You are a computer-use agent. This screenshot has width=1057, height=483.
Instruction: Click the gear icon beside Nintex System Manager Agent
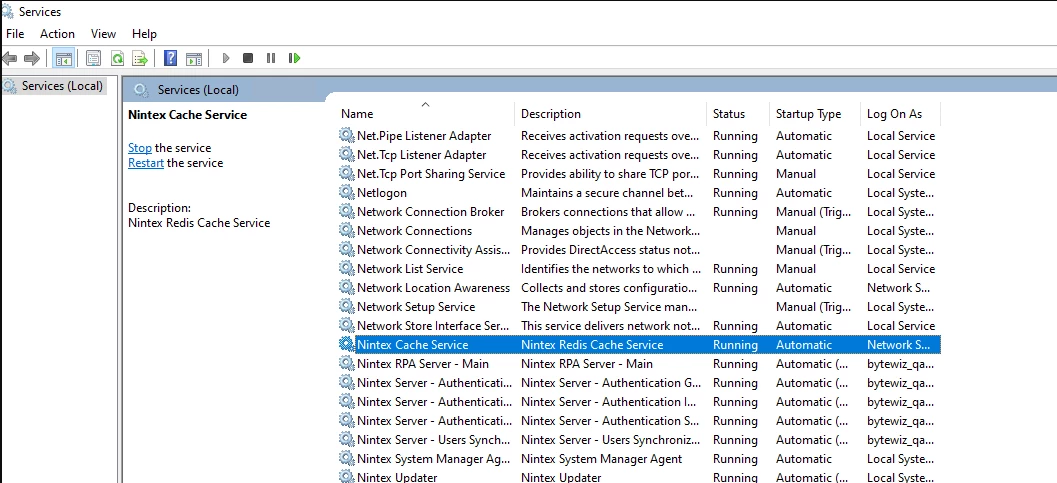346,459
